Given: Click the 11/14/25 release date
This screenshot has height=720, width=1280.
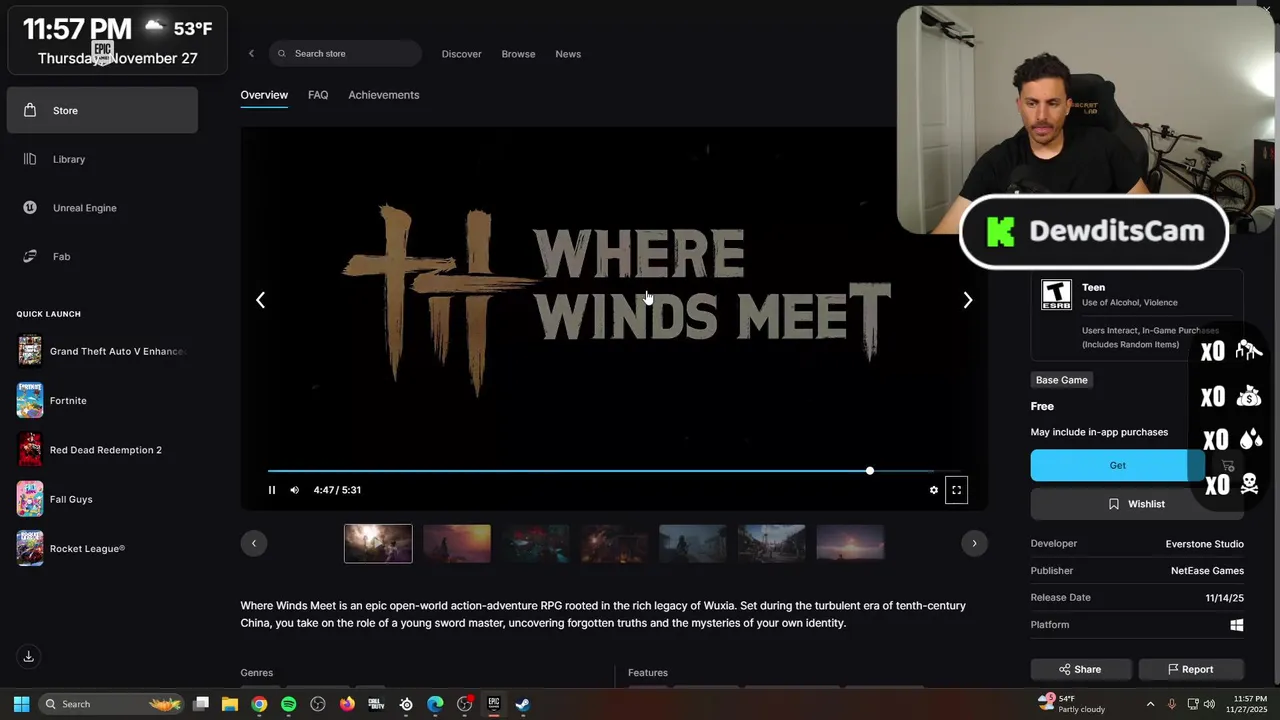Looking at the screenshot, I should pyautogui.click(x=1225, y=598).
